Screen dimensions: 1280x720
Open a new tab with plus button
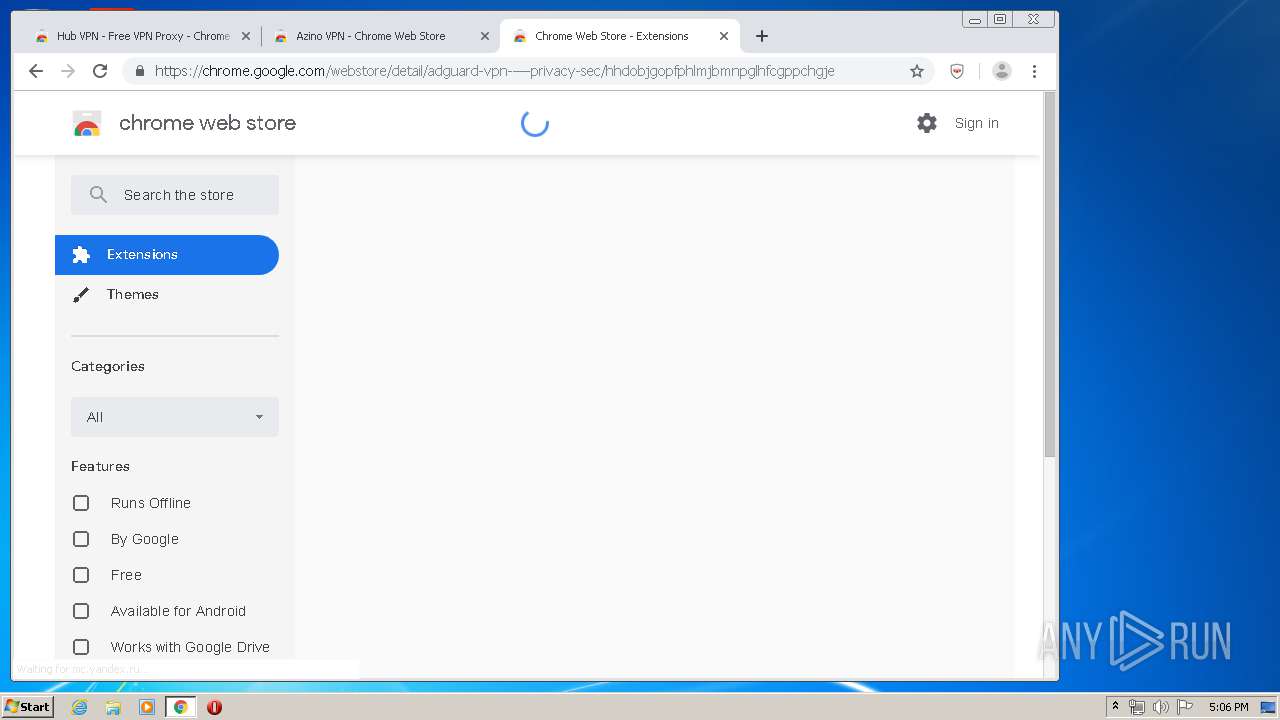pos(762,36)
